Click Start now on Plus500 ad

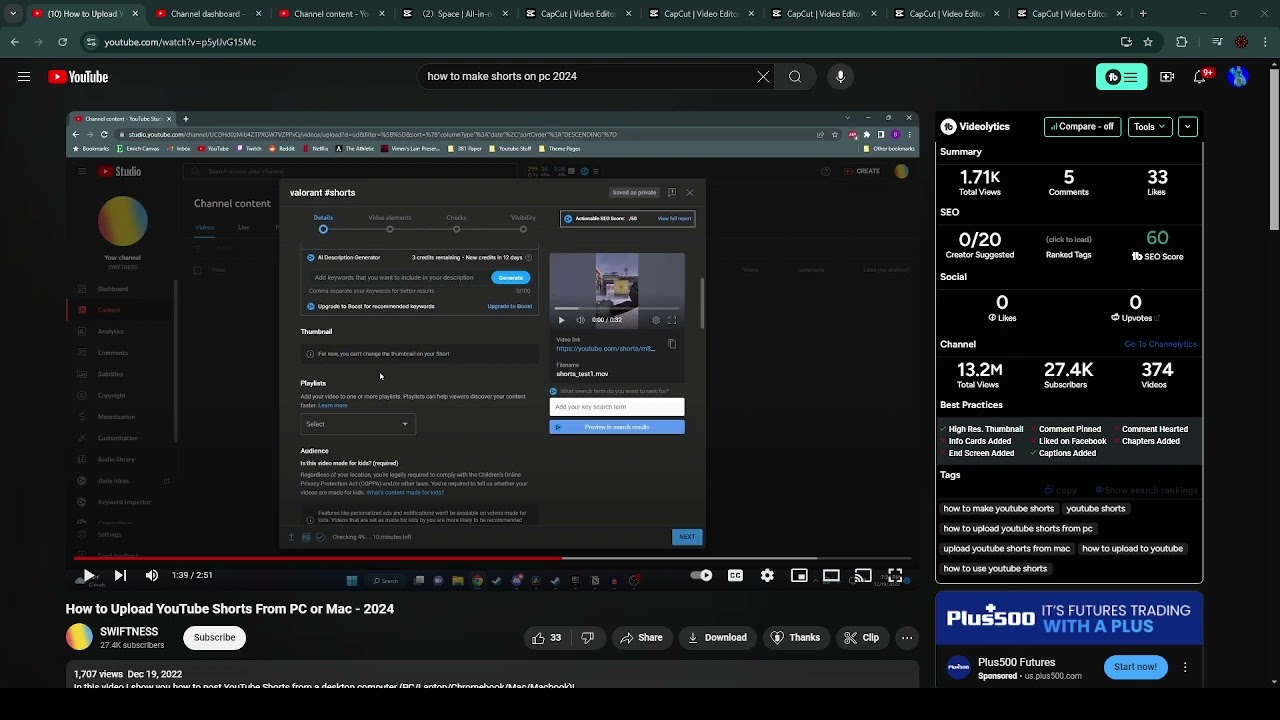click(x=1135, y=667)
